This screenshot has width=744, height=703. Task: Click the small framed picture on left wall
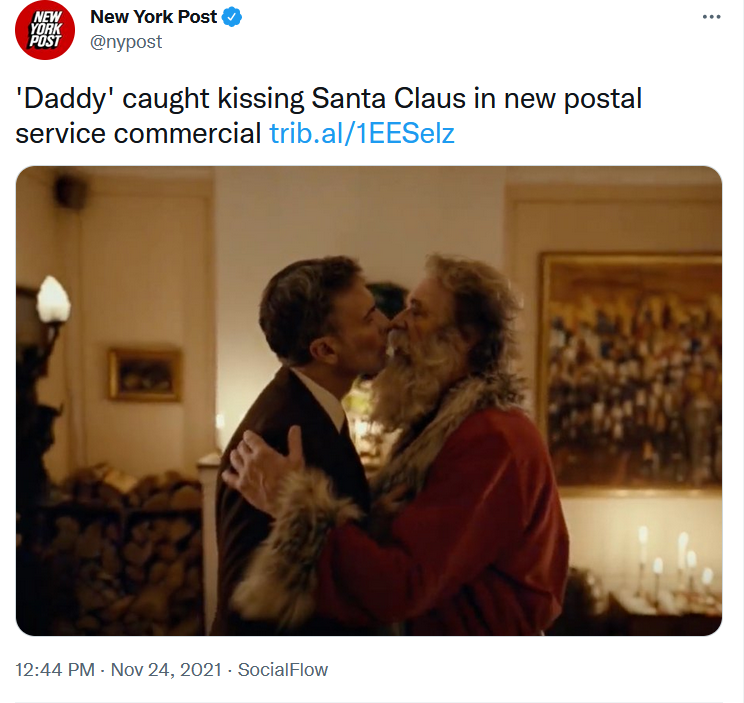[145, 375]
